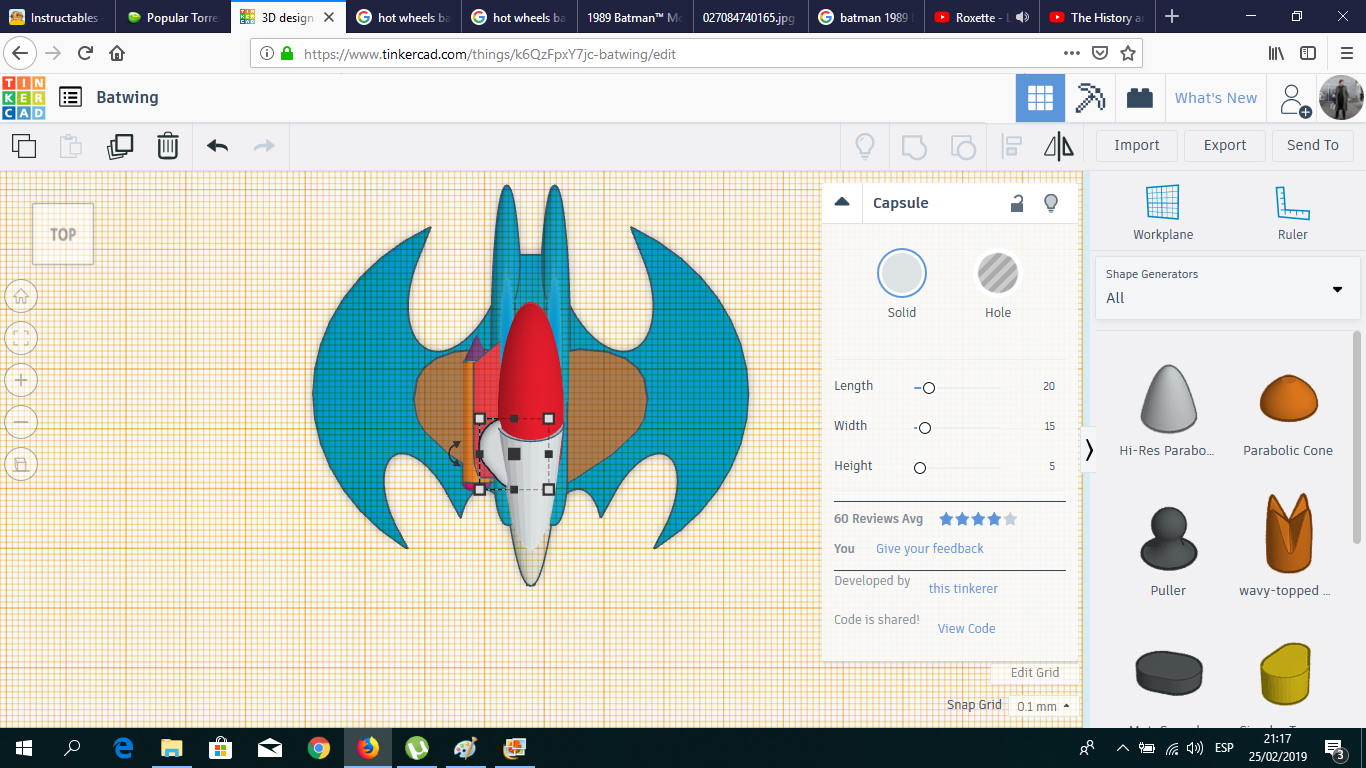Click the Undo arrow

[x=216, y=146]
